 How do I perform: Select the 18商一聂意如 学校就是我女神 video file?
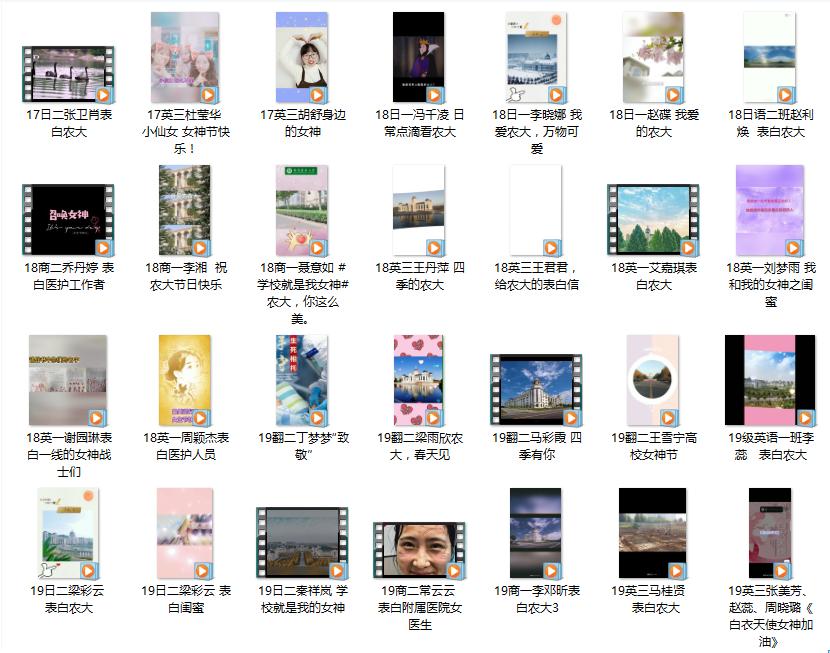tap(302, 210)
